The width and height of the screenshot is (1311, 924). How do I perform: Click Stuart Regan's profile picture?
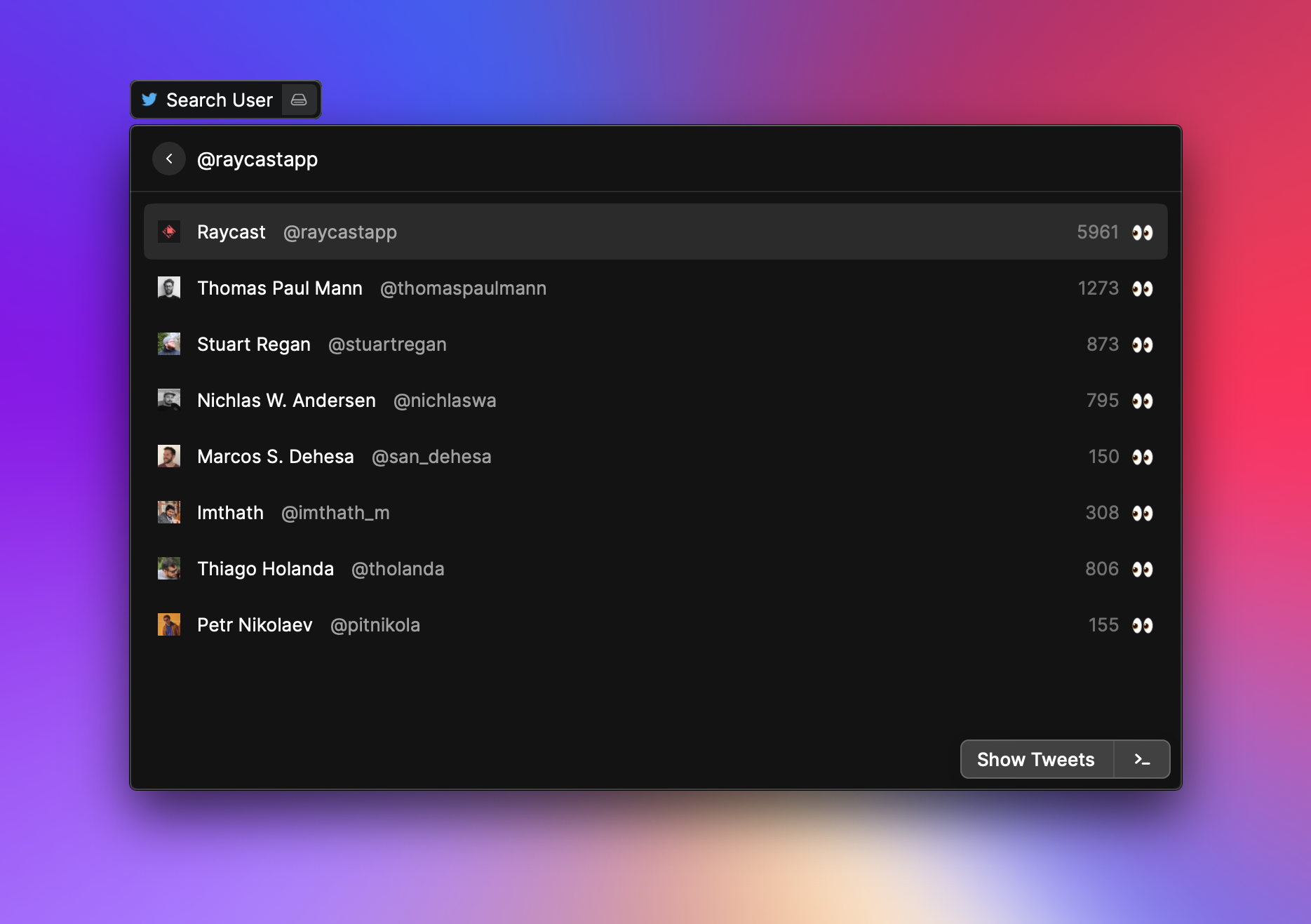coord(169,344)
